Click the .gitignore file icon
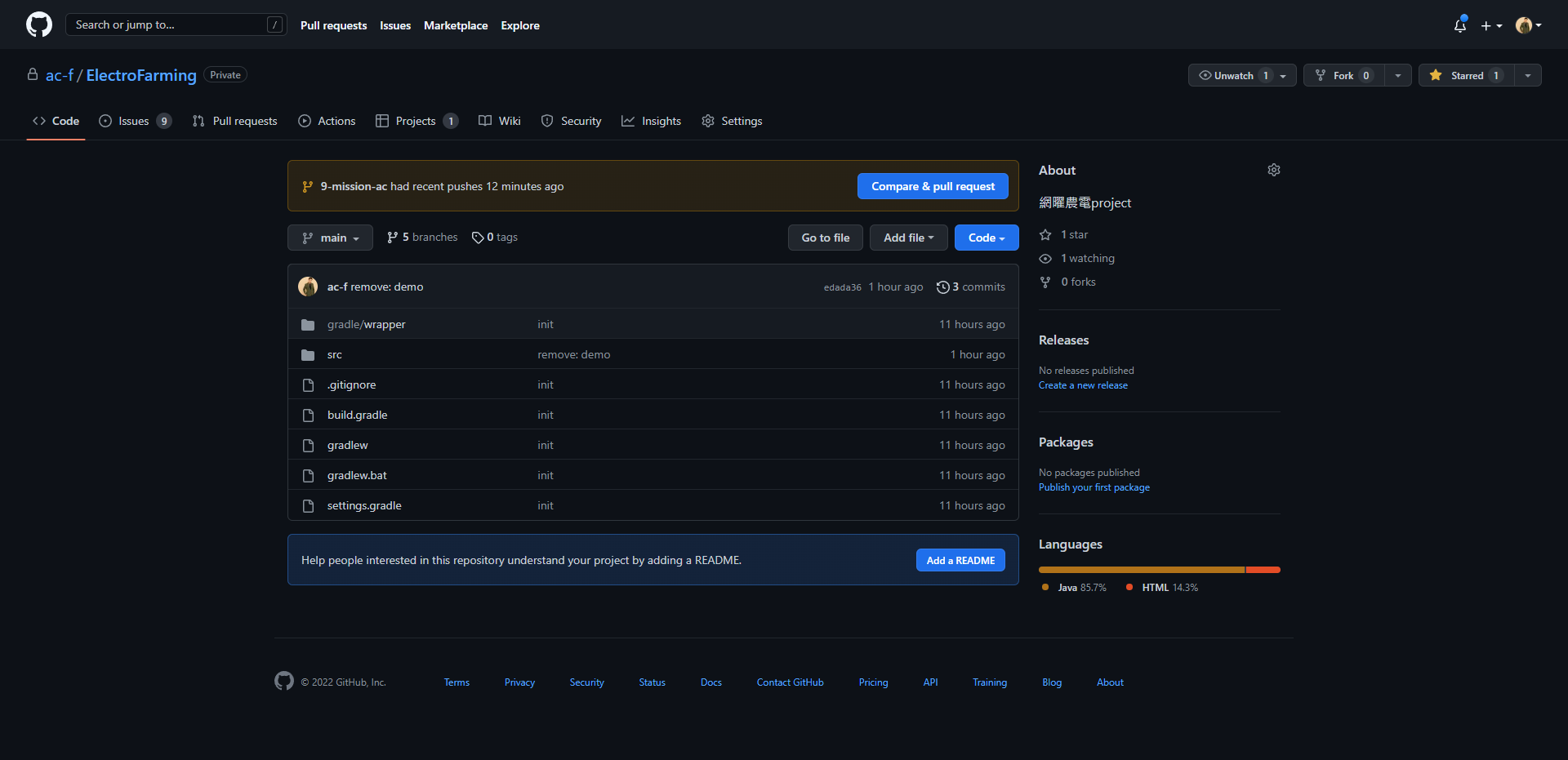The width and height of the screenshot is (1568, 760). click(308, 385)
